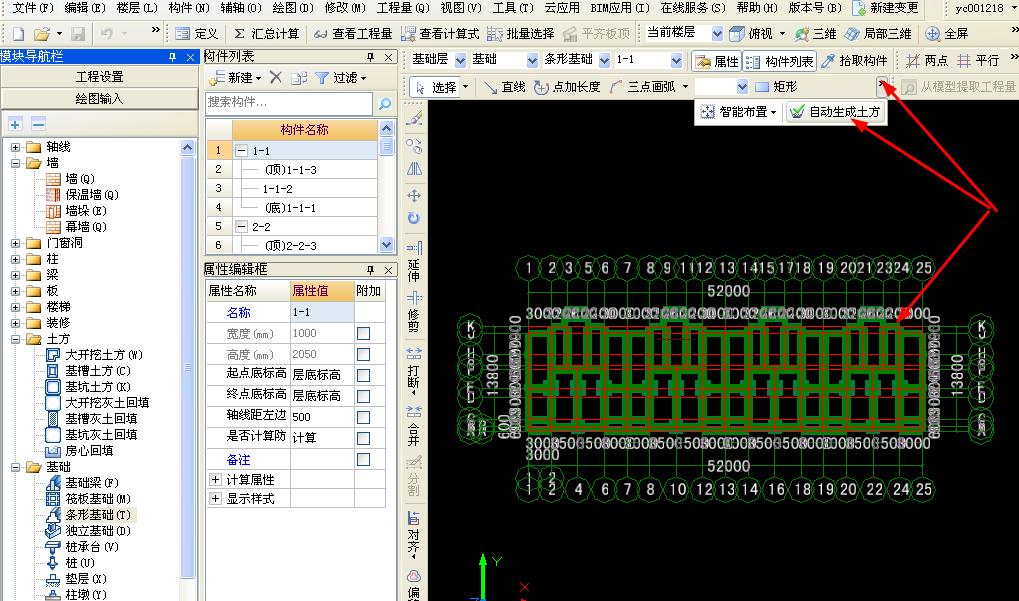Select the 点加长度 drawing tool
This screenshot has width=1019, height=601.
click(x=567, y=86)
